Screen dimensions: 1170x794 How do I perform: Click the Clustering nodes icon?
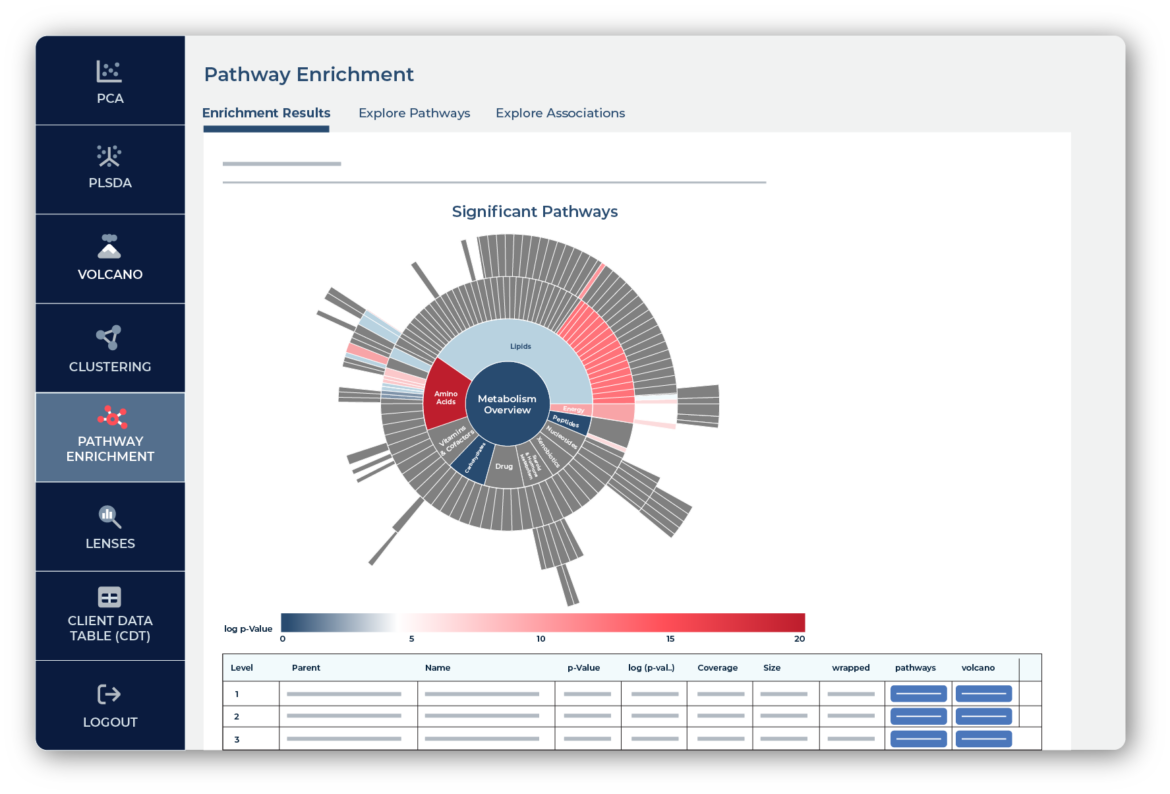tap(109, 338)
